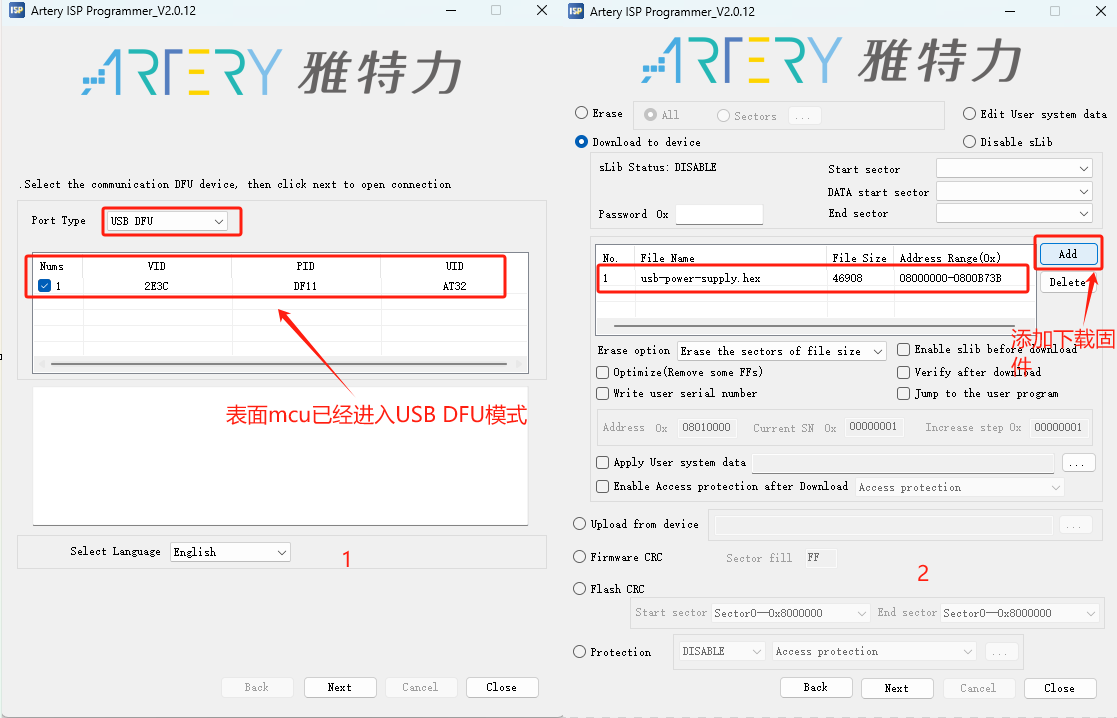
Task: Select the usb-power-supply.hex file row
Action: click(814, 278)
